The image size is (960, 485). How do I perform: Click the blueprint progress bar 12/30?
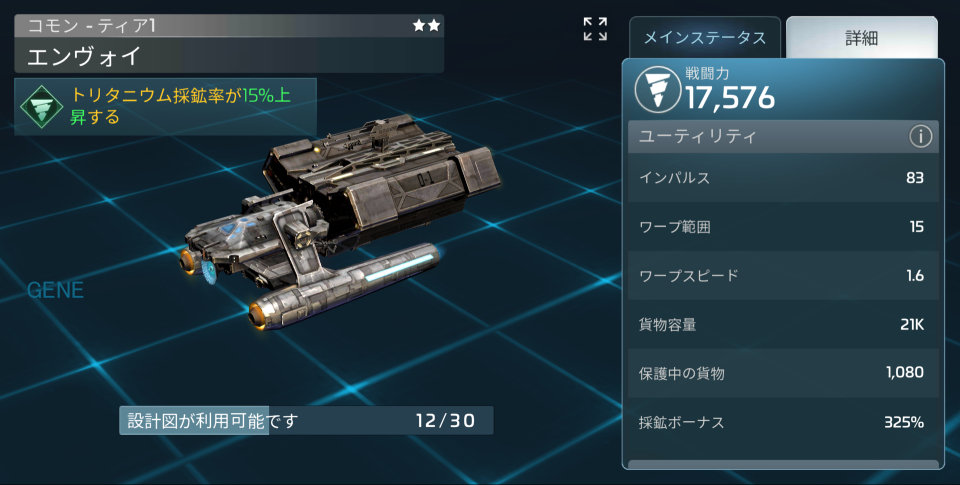click(x=306, y=421)
